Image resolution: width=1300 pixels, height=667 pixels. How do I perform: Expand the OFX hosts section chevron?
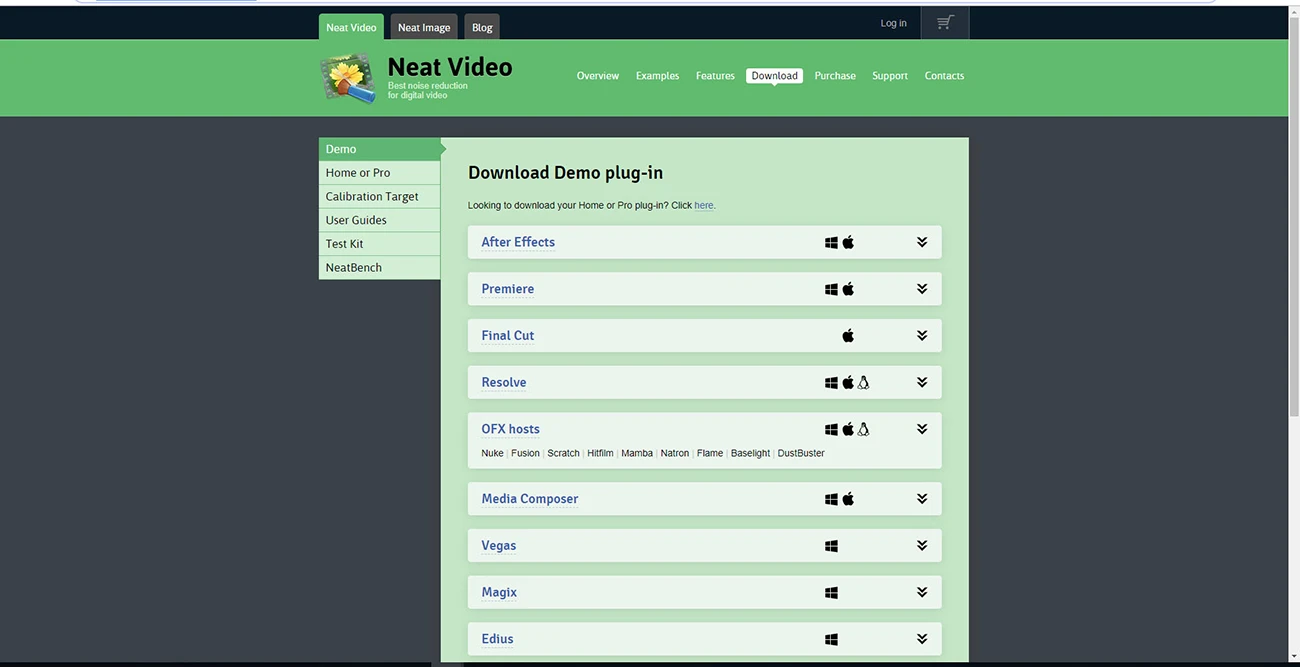click(x=922, y=429)
